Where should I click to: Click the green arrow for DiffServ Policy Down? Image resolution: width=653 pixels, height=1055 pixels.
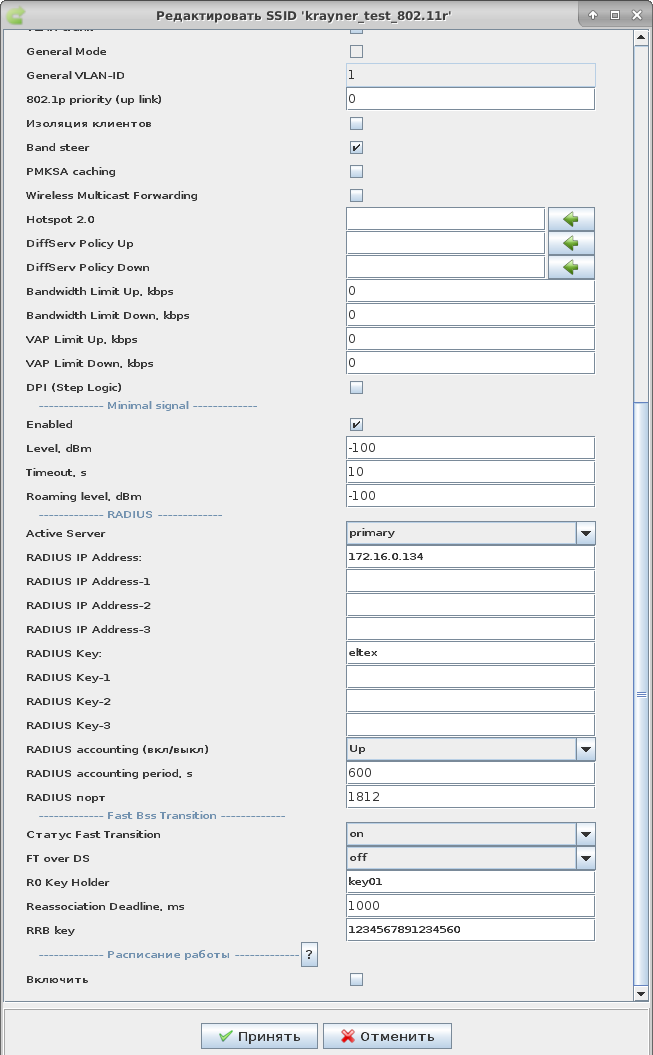pos(571,267)
